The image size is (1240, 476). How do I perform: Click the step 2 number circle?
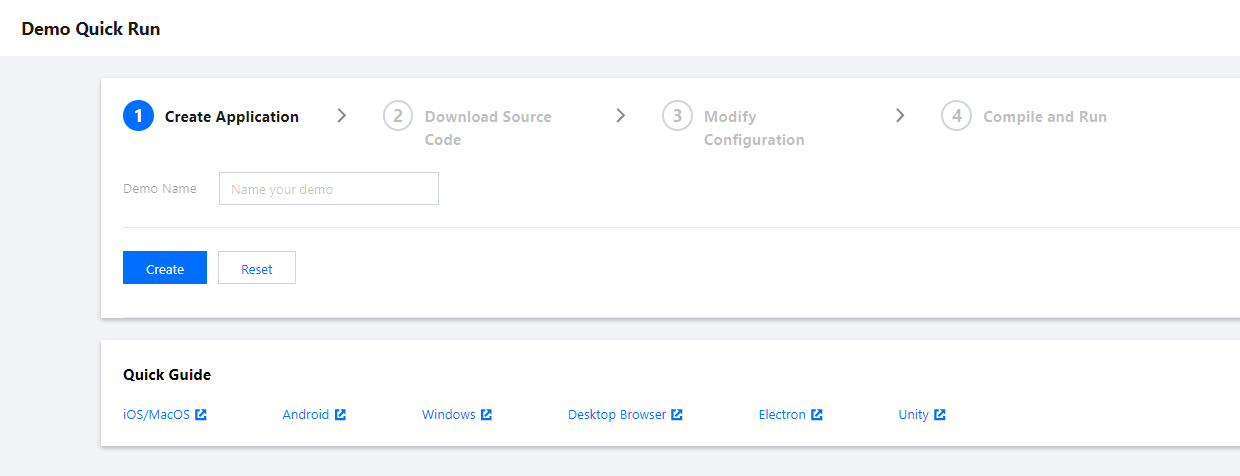pos(398,116)
